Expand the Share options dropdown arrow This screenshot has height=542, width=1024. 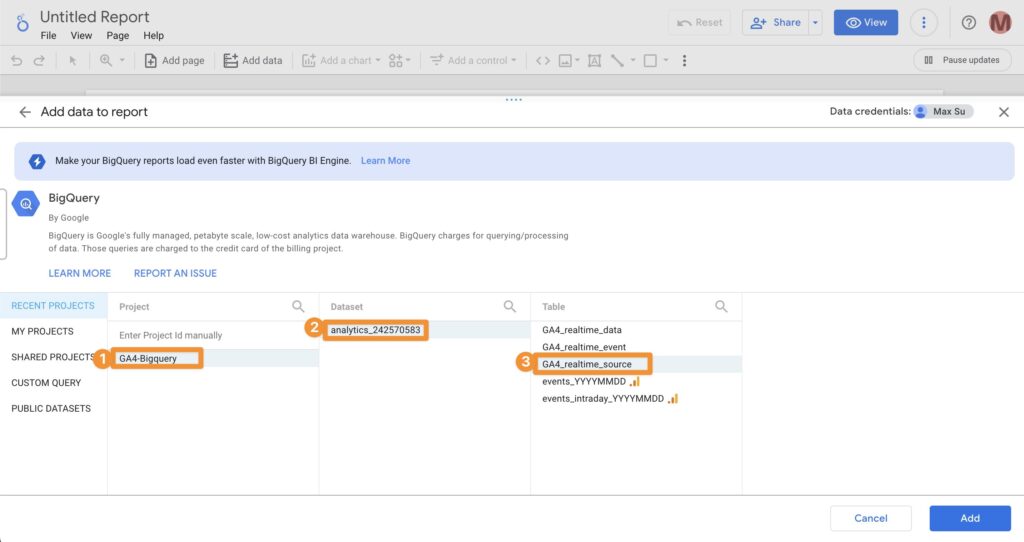pos(815,23)
